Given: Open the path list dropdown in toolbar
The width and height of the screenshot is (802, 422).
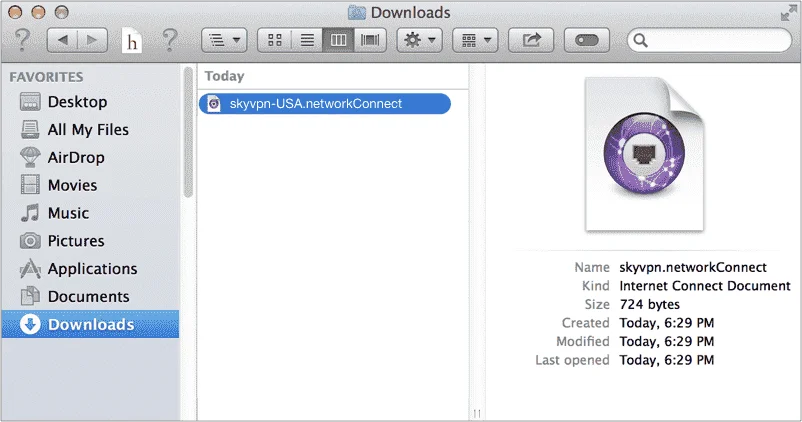Looking at the screenshot, I should (x=224, y=40).
